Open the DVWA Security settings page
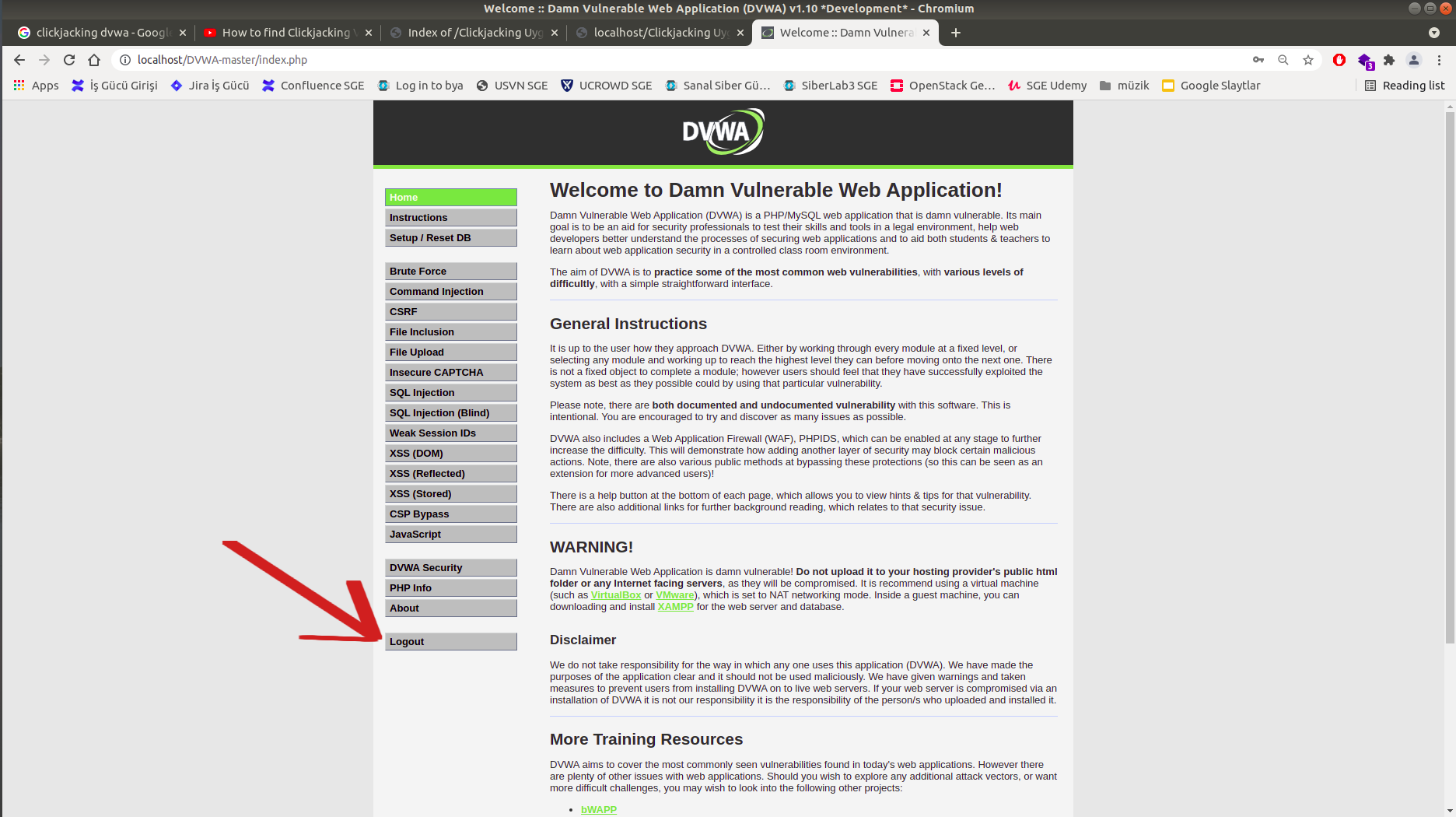The width and height of the screenshot is (1456, 817). coord(451,568)
